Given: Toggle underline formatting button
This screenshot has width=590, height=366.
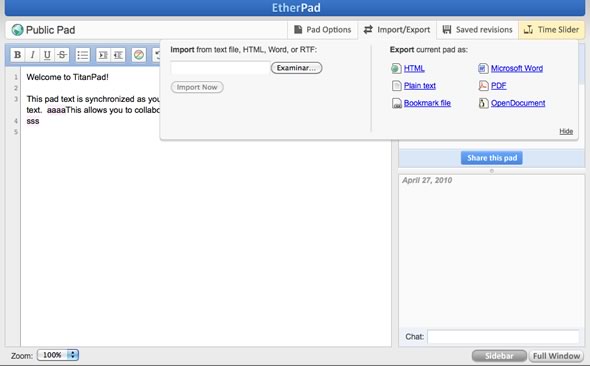Looking at the screenshot, I should pos(47,55).
